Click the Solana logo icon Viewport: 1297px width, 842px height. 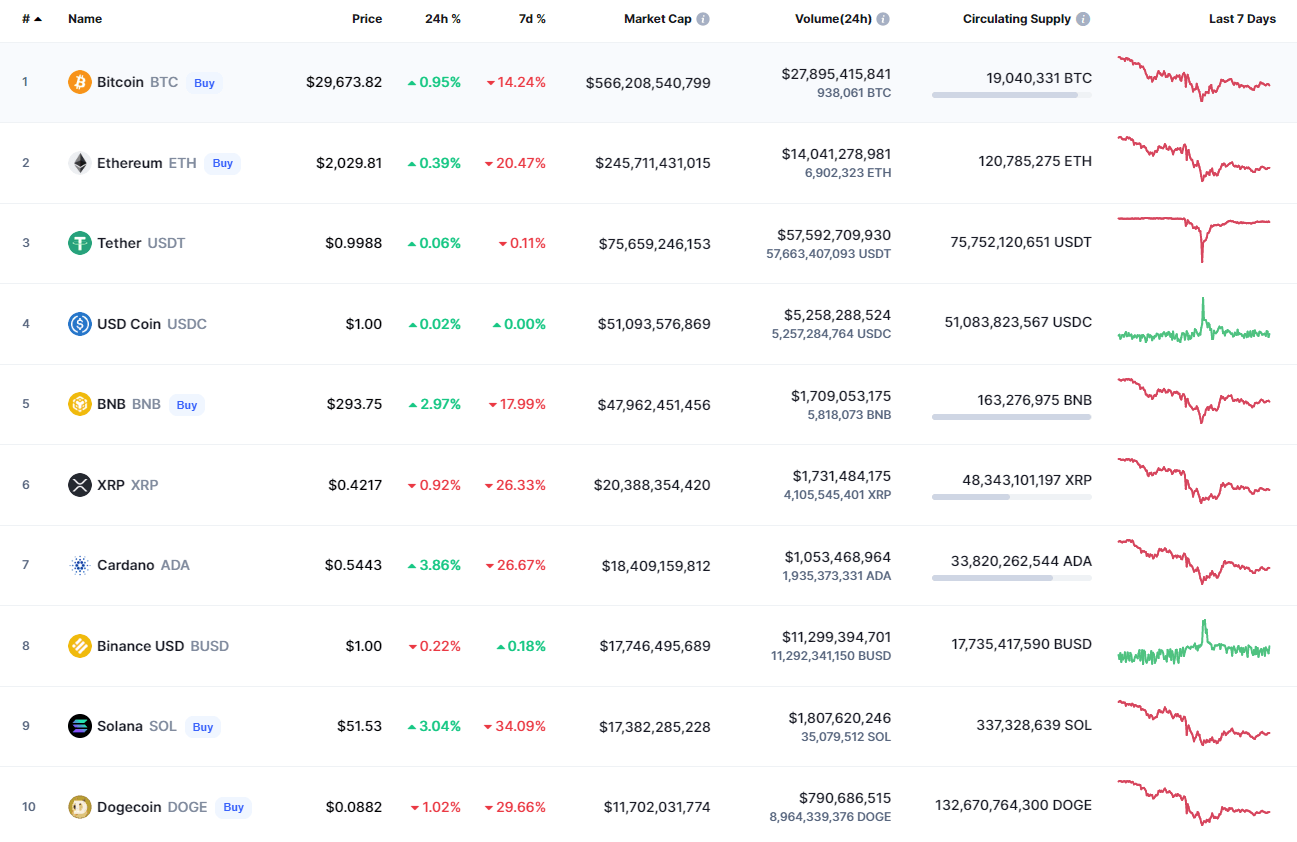tap(80, 726)
